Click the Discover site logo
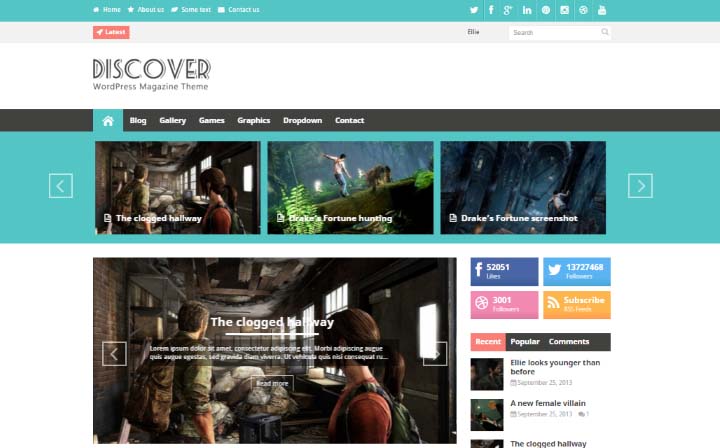The width and height of the screenshot is (720, 448). pyautogui.click(x=152, y=74)
